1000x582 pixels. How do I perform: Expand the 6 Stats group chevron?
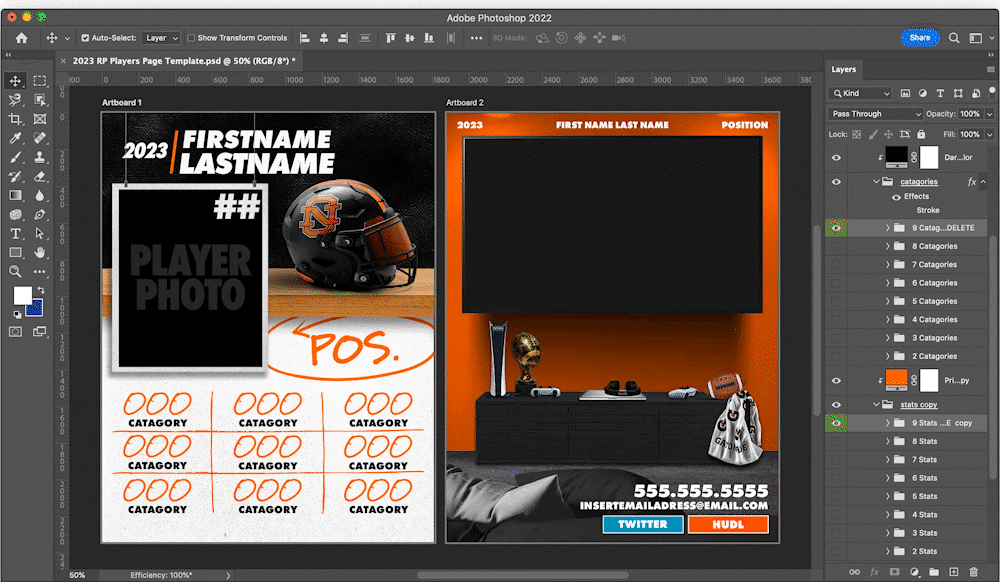[887, 477]
